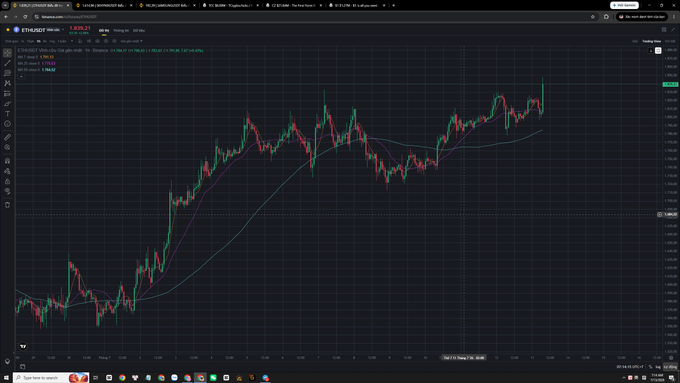The width and height of the screenshot is (680, 383).
Task: Open Chrome tab search dropdown
Action: tap(5, 5)
